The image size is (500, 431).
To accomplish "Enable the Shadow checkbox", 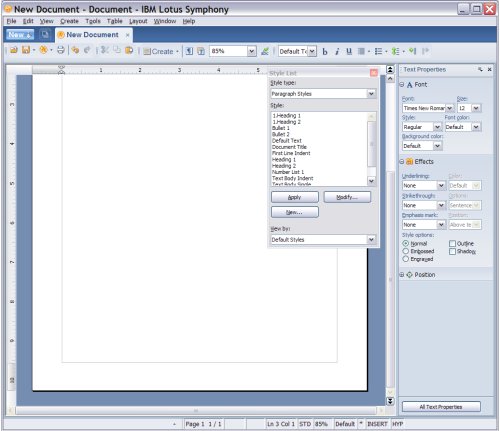I will pyautogui.click(x=452, y=251).
